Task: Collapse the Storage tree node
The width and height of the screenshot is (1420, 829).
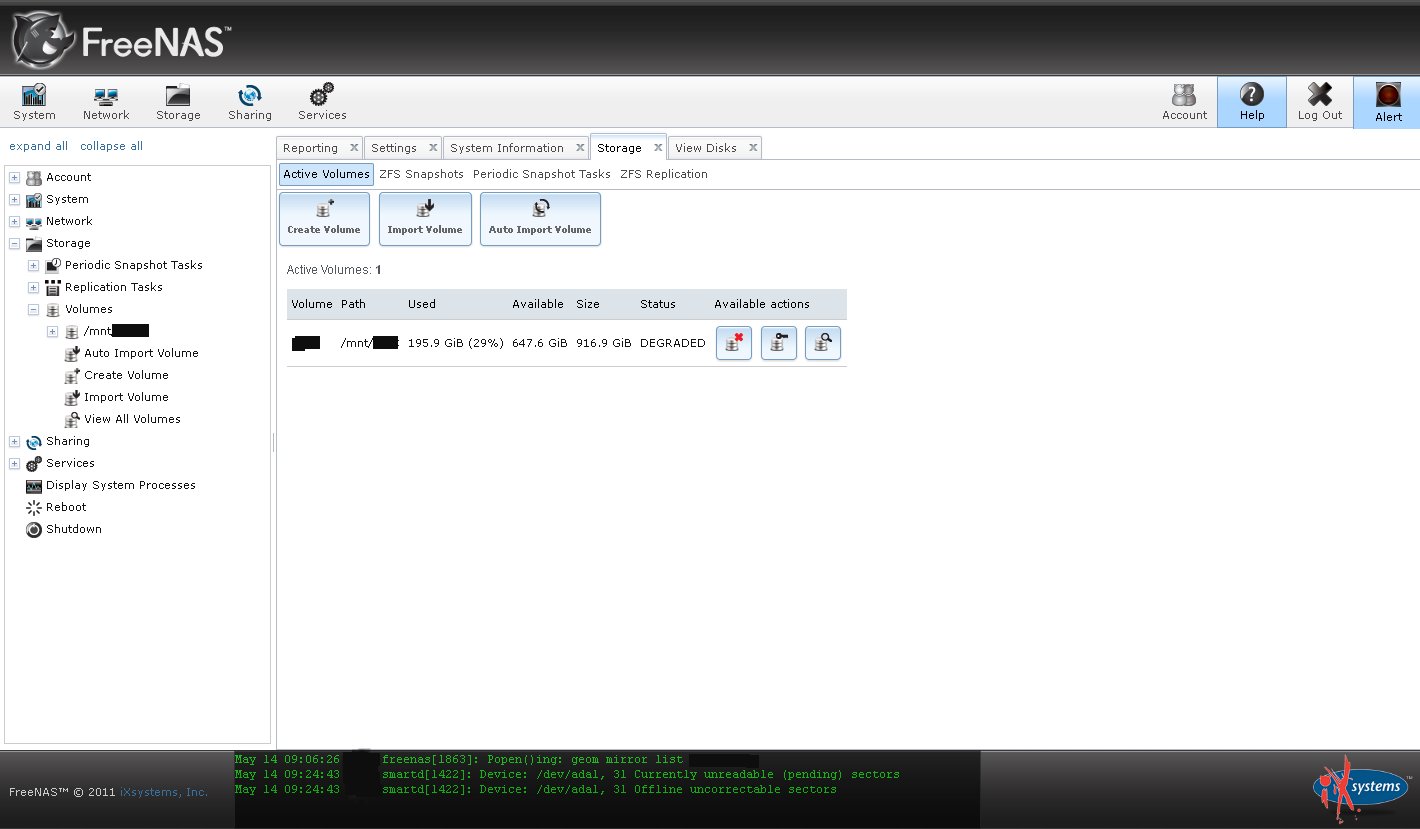Action: [14, 243]
